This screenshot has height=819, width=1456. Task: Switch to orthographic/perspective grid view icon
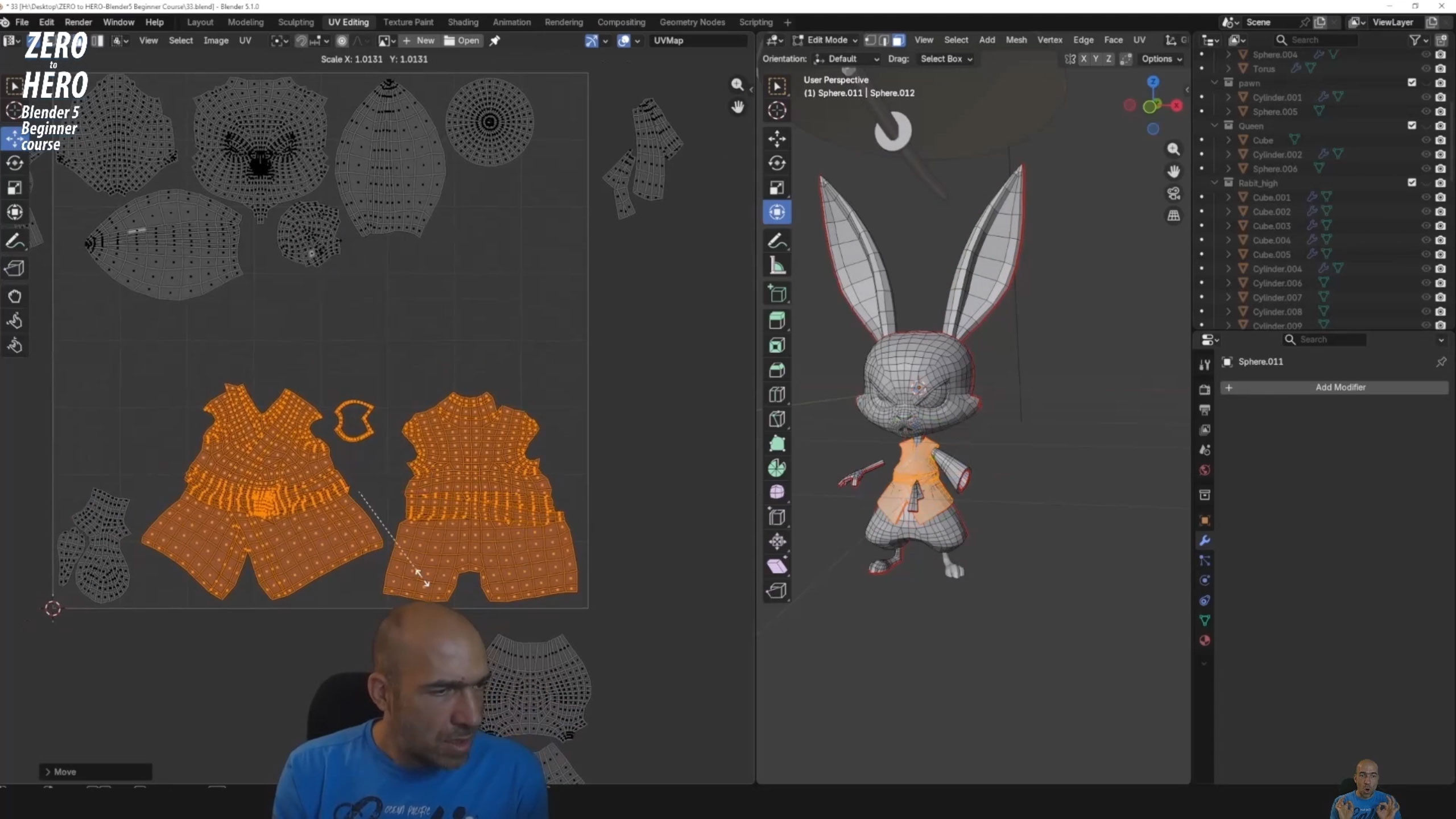[1173, 216]
